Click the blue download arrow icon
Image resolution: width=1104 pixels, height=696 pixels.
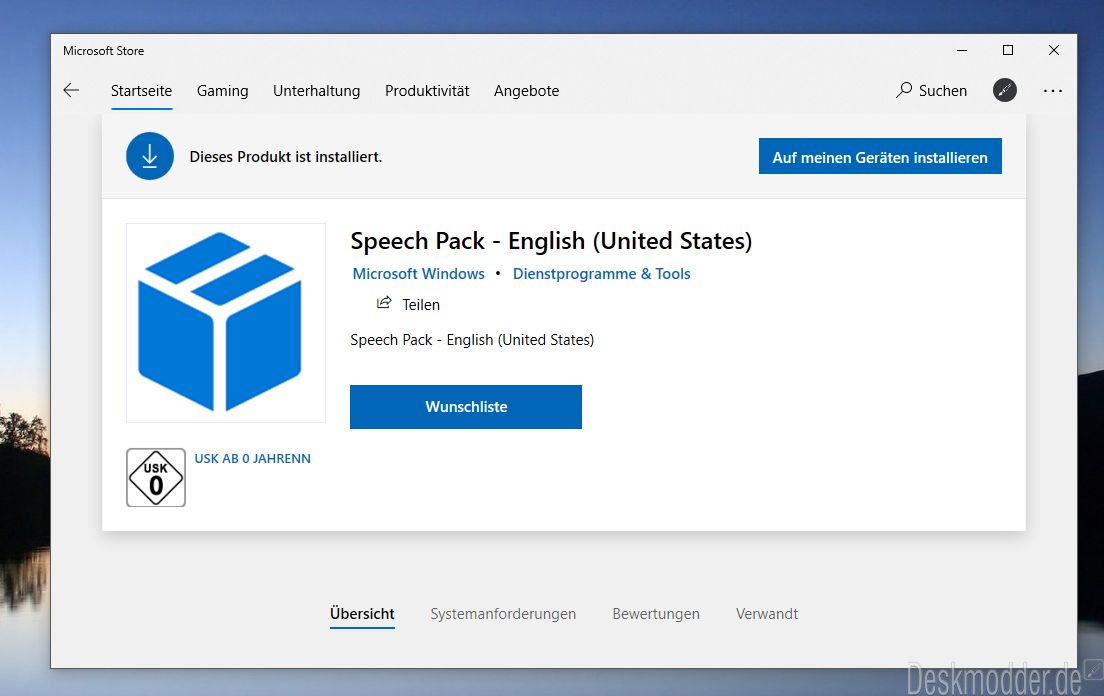[x=150, y=156]
